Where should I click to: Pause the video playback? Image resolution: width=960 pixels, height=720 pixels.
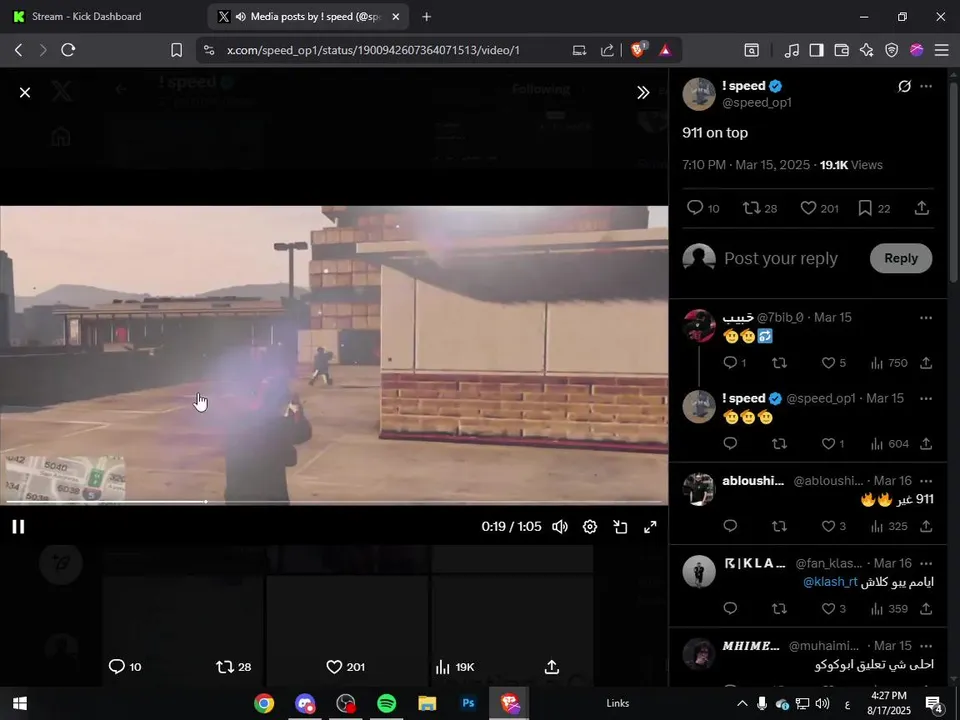point(18,527)
